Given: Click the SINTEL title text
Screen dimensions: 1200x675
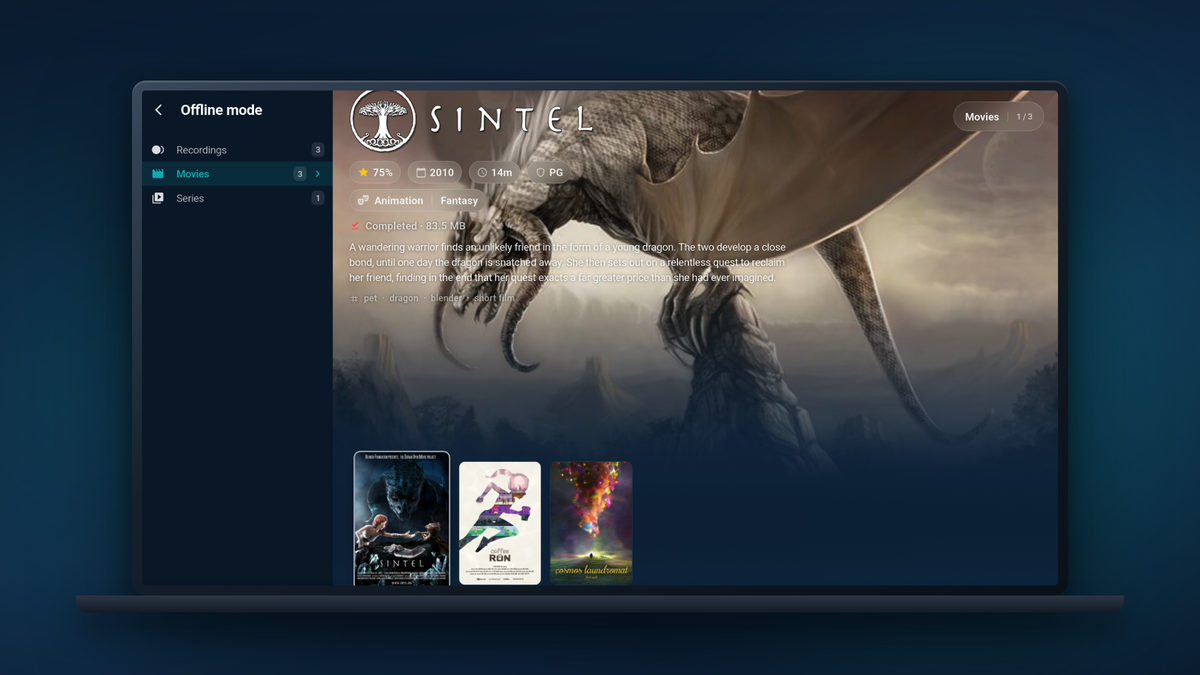Looking at the screenshot, I should (511, 121).
